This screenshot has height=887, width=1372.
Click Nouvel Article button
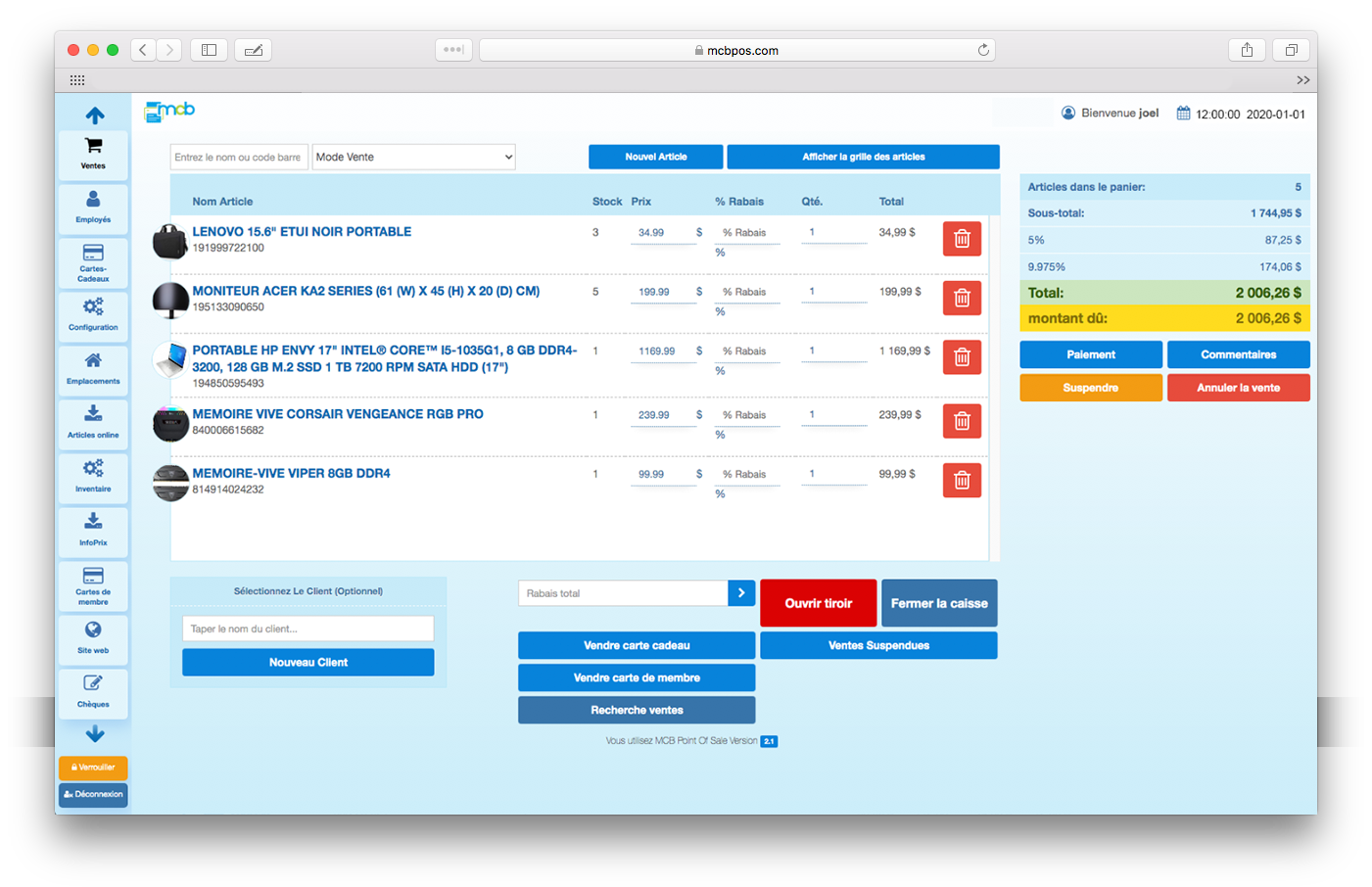656,157
